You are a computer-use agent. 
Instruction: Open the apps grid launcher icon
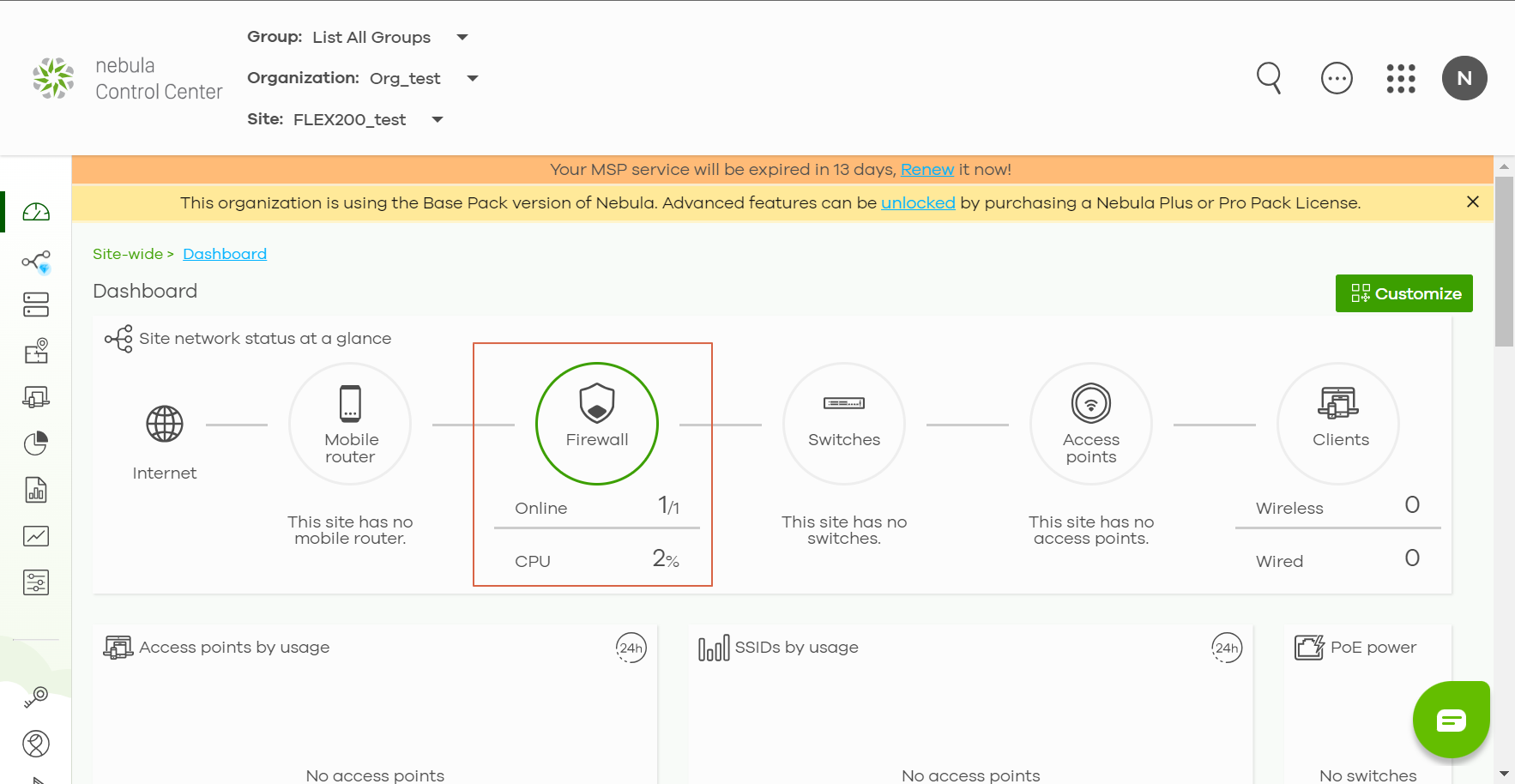[x=1401, y=78]
